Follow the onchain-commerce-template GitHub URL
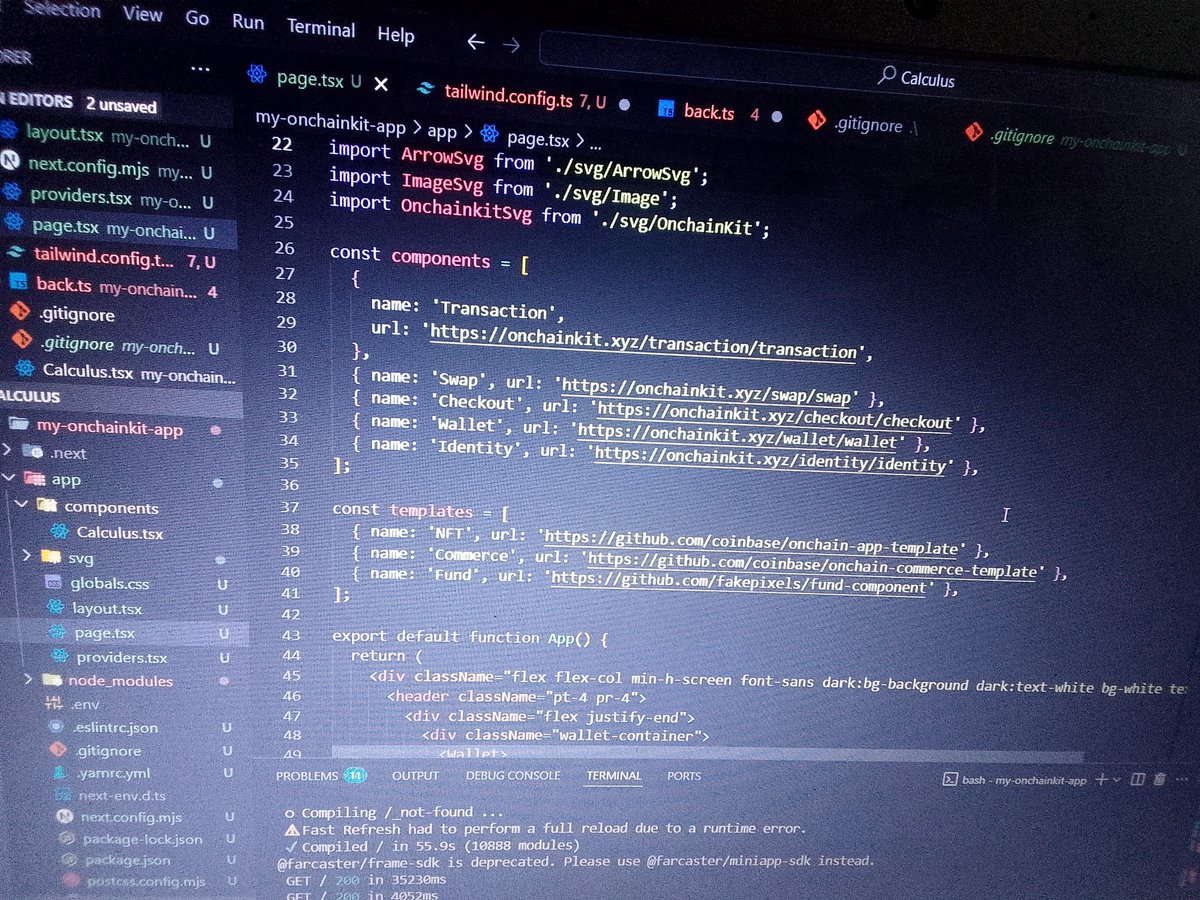 (812, 564)
